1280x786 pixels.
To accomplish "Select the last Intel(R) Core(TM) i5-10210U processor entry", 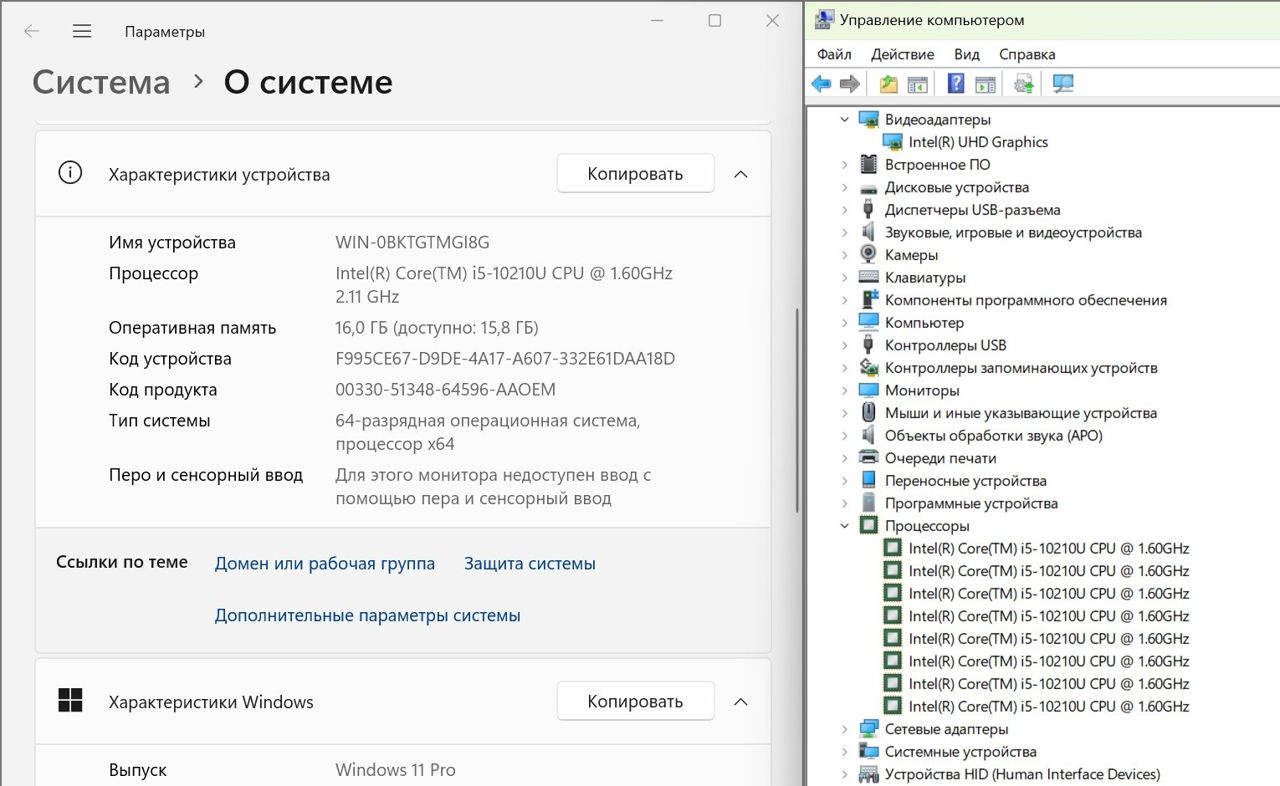I will pos(1049,706).
